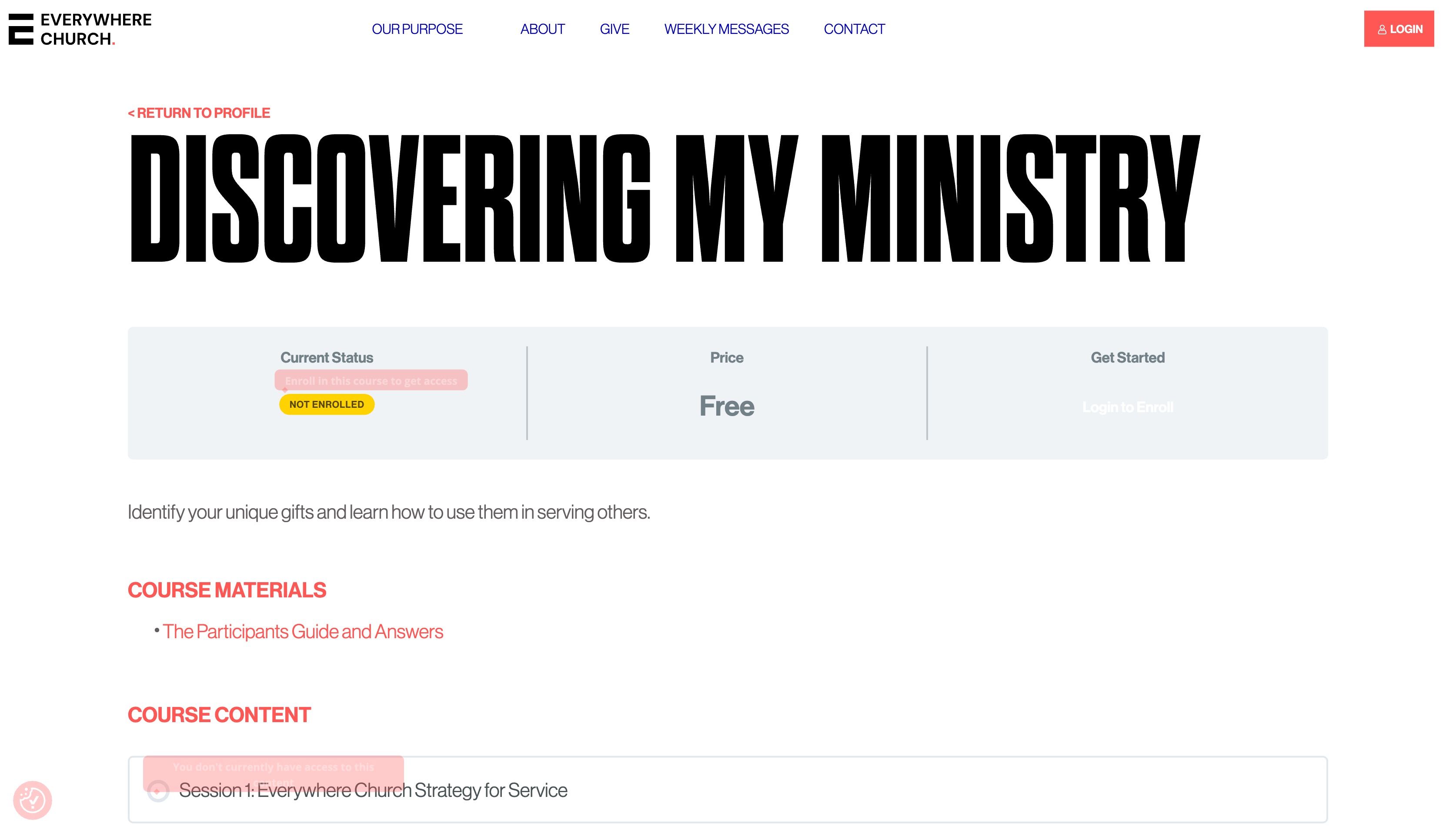Screen dimensions: 1456x833
Task: Click the Session 1 progress circle icon
Action: tap(158, 791)
